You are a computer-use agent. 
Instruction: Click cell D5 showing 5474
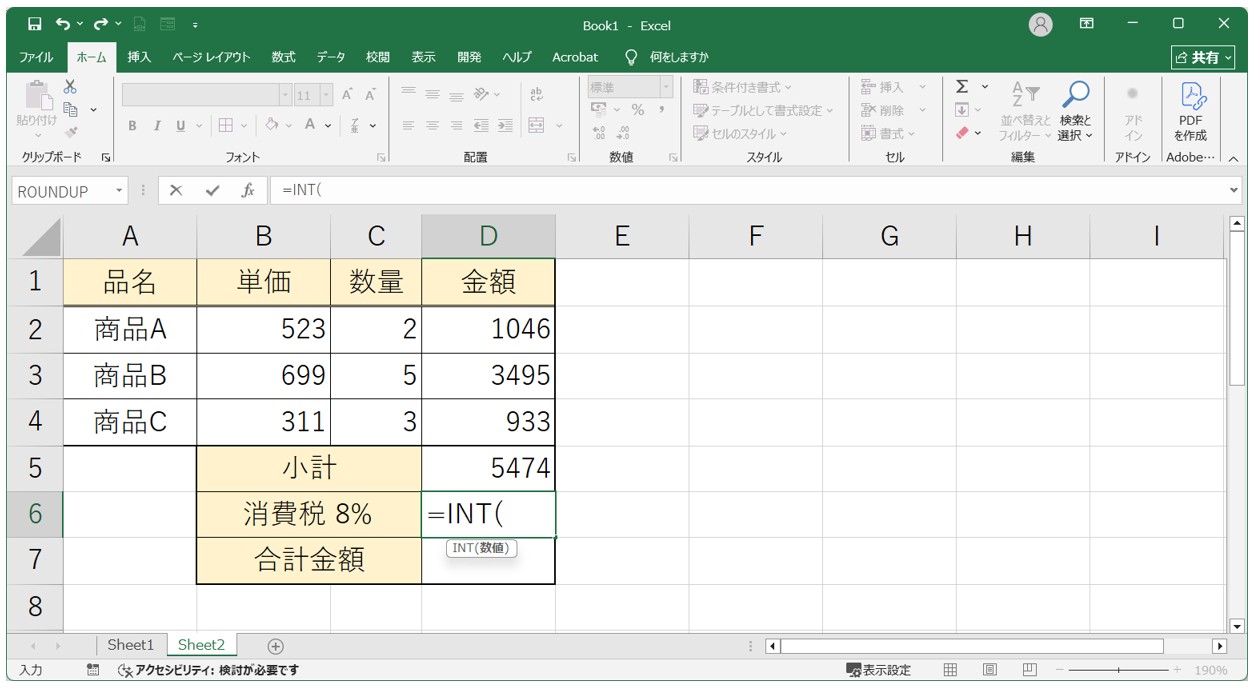pyautogui.click(x=488, y=468)
